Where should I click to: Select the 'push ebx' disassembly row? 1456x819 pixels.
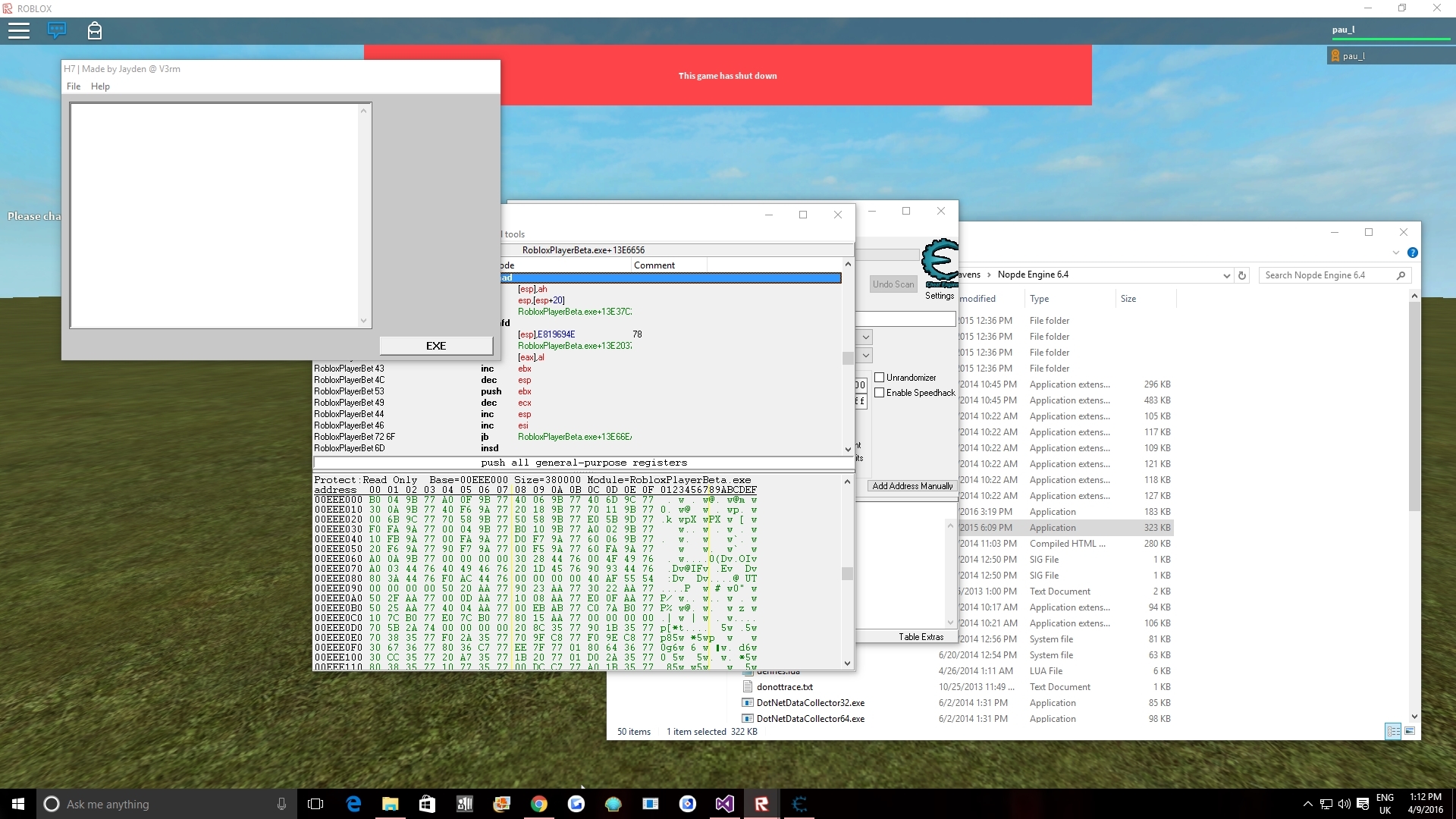click(578, 391)
